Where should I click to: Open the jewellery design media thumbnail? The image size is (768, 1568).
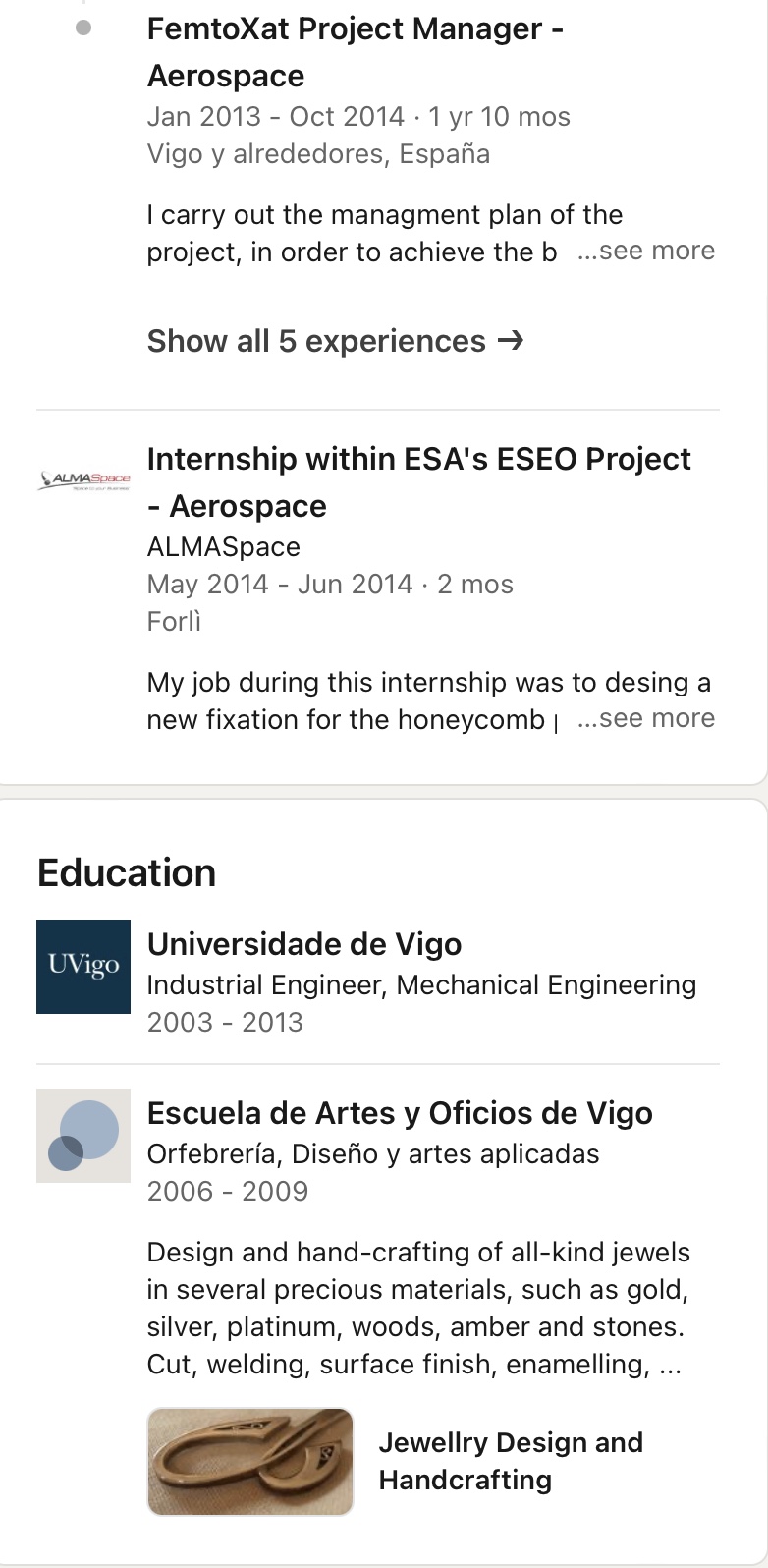249,1461
